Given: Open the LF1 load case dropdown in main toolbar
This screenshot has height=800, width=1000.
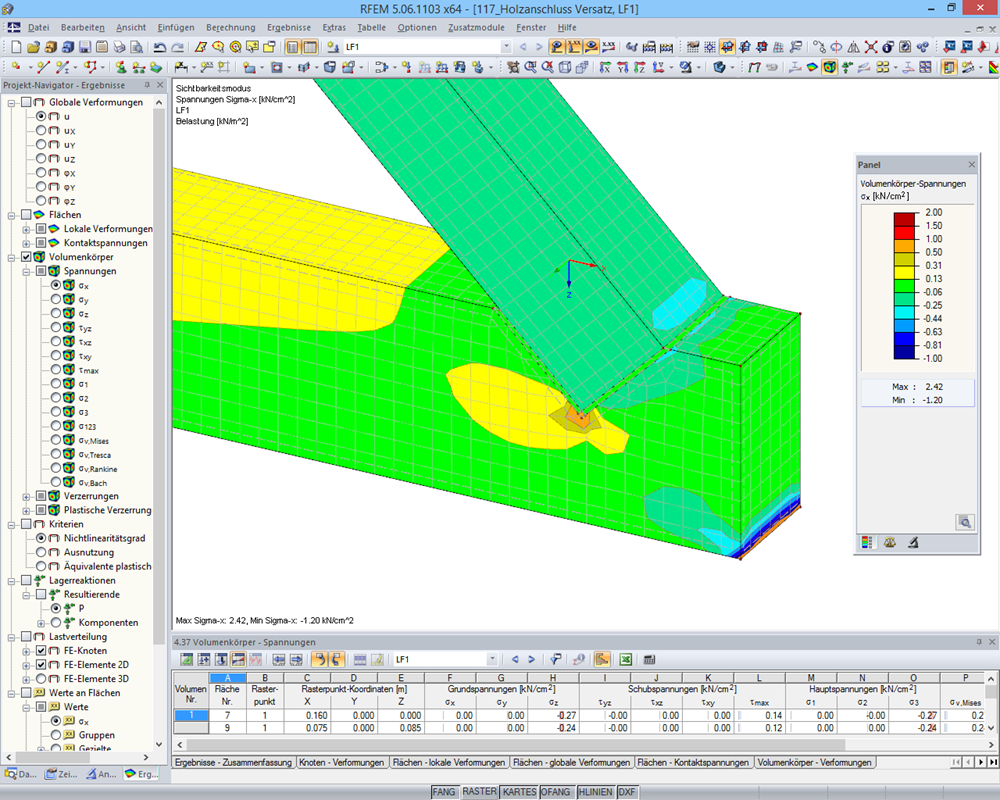Looking at the screenshot, I should [506, 47].
